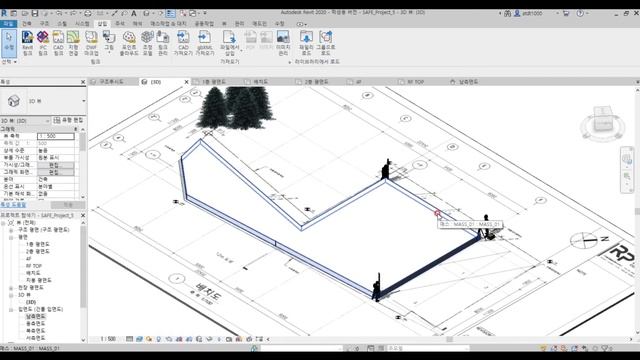
Task: Open the DWF markup tool
Action: 91,43
